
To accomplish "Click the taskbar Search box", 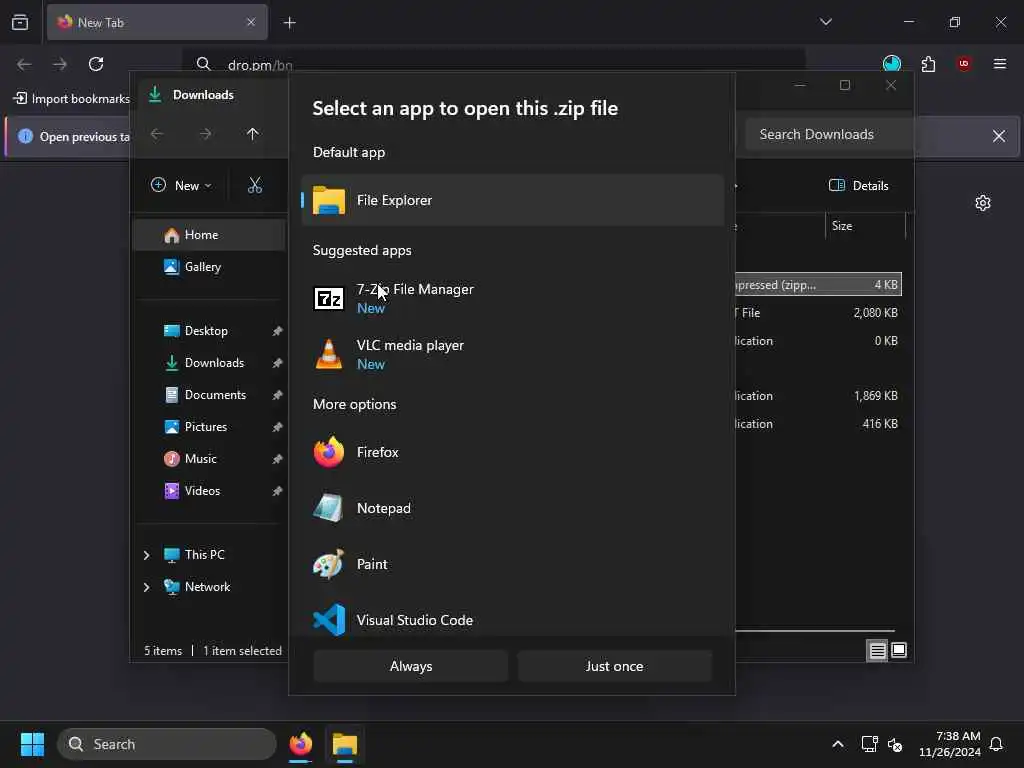I will [x=167, y=744].
